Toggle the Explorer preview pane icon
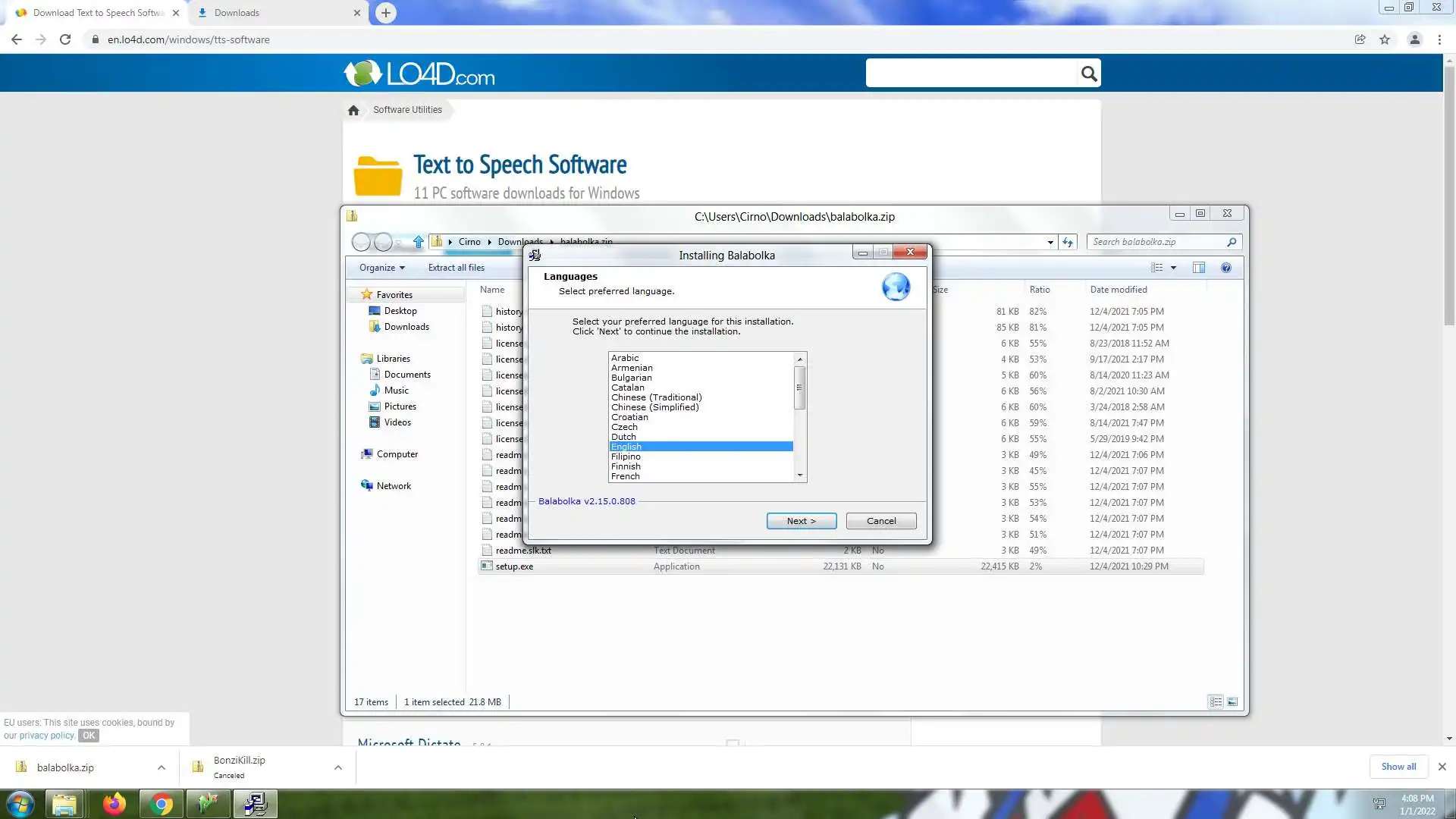Viewport: 1456px width, 819px height. pos(1198,268)
